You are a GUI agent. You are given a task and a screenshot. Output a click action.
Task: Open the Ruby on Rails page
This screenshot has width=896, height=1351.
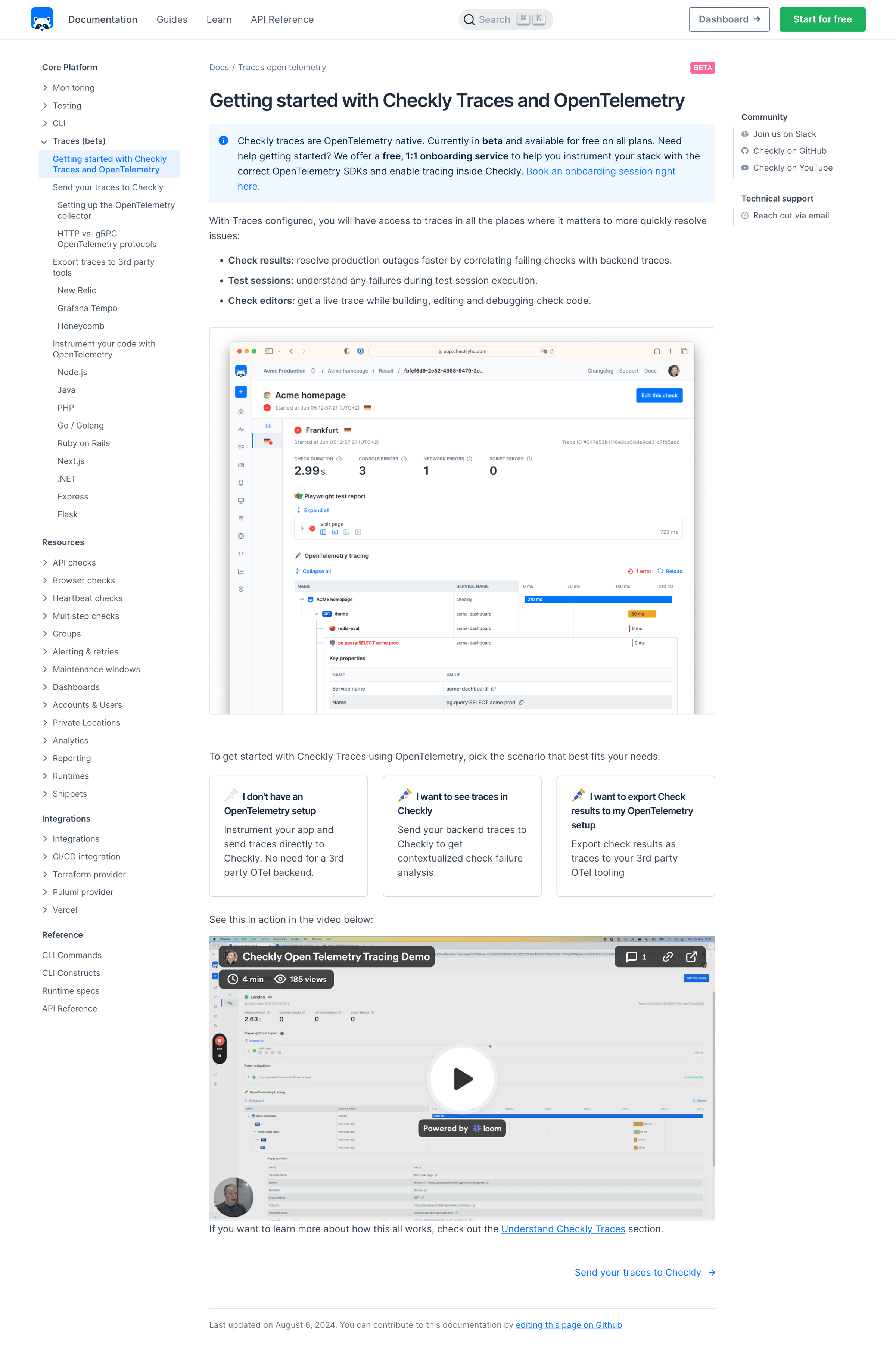pos(83,443)
